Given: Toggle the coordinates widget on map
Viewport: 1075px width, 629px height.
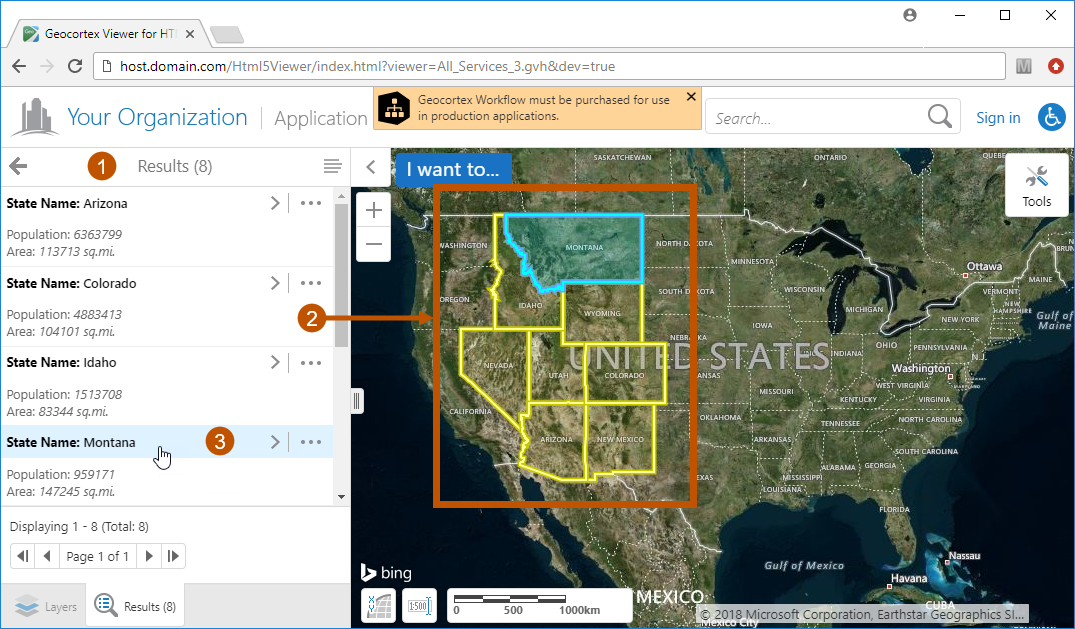Looking at the screenshot, I should coord(378,605).
